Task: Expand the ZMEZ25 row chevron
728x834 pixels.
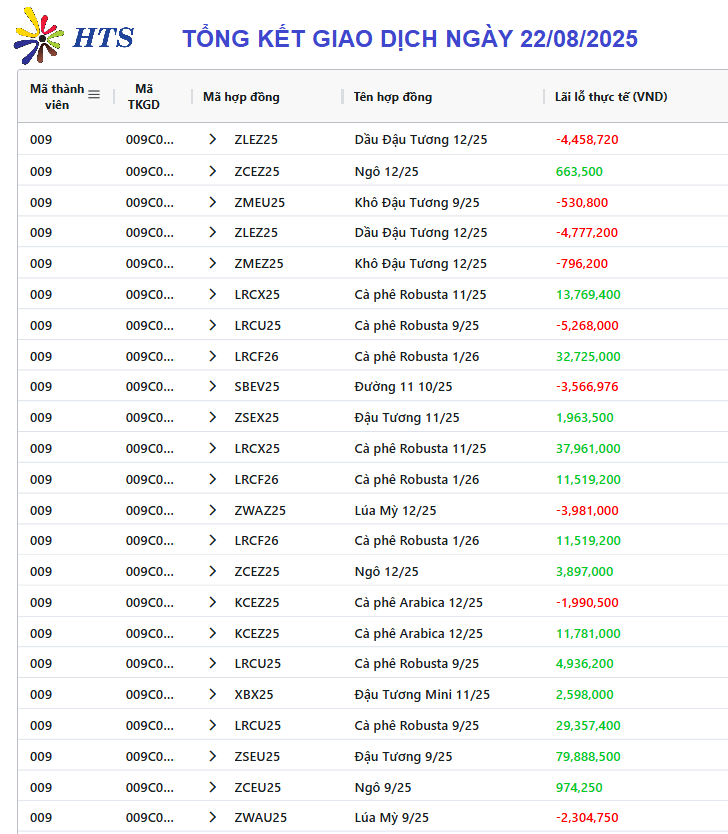Action: tap(213, 263)
